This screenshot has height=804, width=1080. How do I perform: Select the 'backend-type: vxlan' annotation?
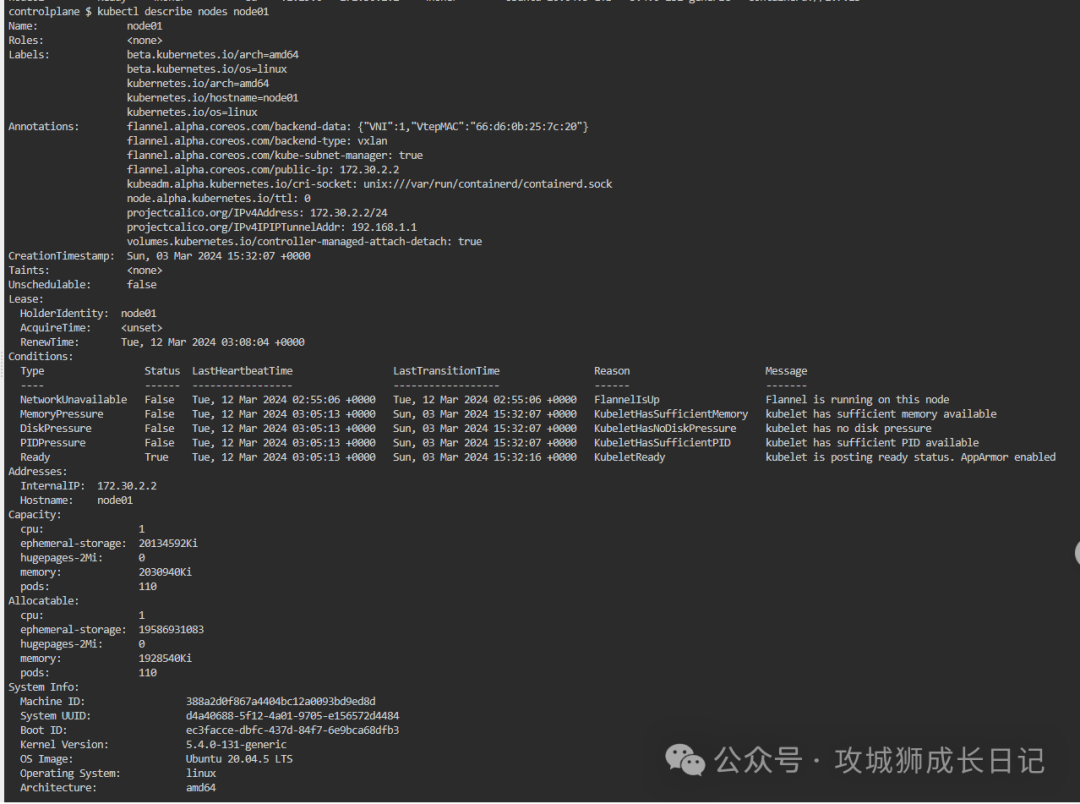tap(257, 141)
